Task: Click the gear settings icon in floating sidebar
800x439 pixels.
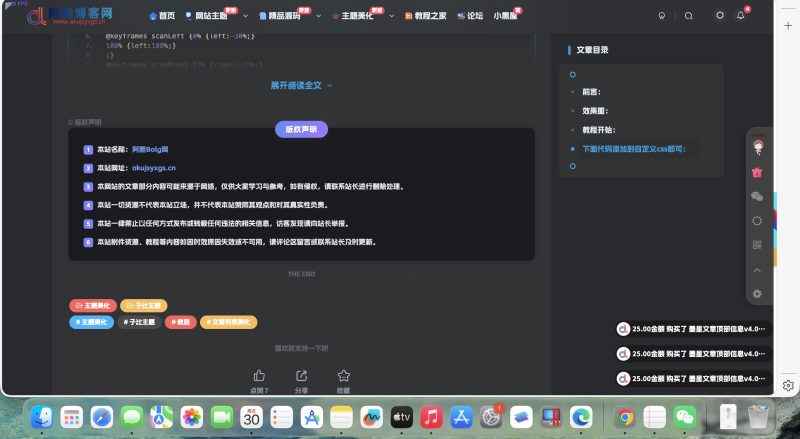Action: coord(757,294)
